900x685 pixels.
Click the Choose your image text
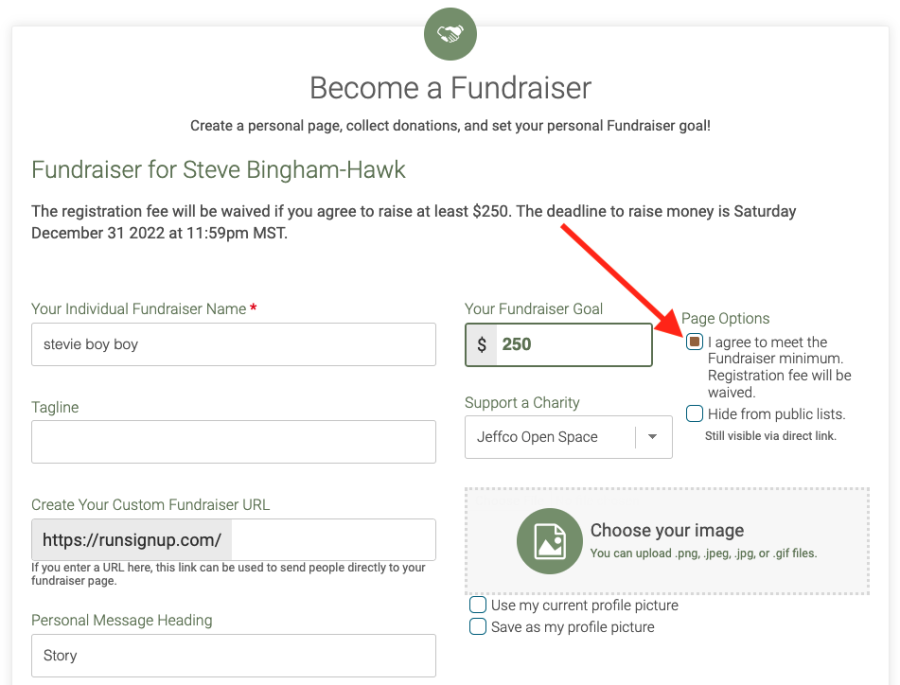tap(666, 531)
